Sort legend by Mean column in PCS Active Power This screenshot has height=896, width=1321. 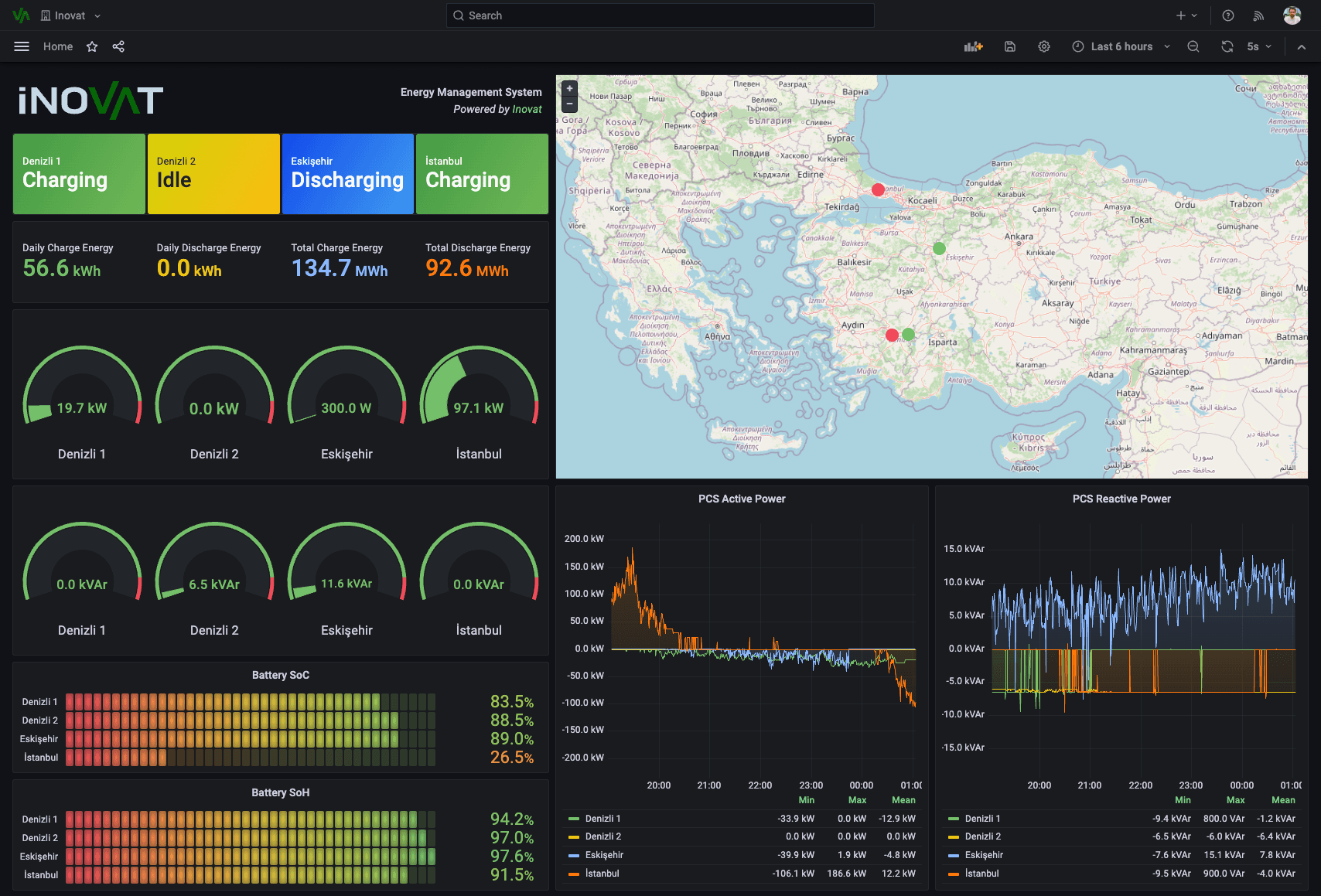[x=903, y=800]
